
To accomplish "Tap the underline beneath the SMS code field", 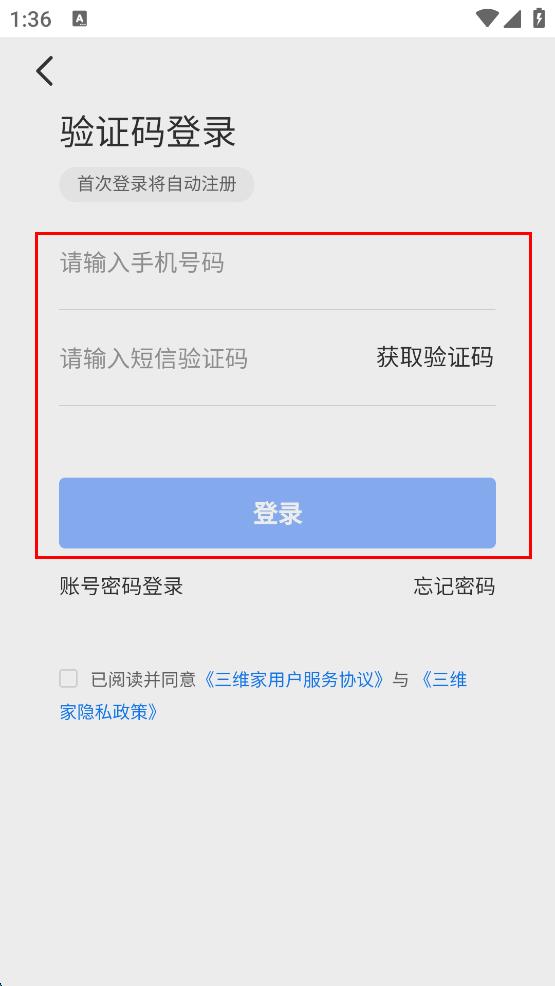I will pyautogui.click(x=277, y=405).
